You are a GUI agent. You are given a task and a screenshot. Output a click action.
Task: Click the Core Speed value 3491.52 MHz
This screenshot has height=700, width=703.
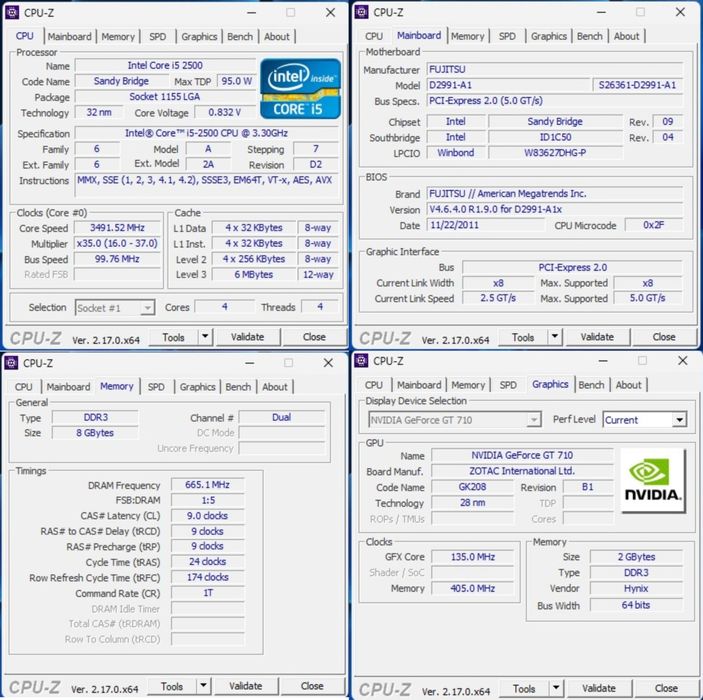(x=117, y=228)
